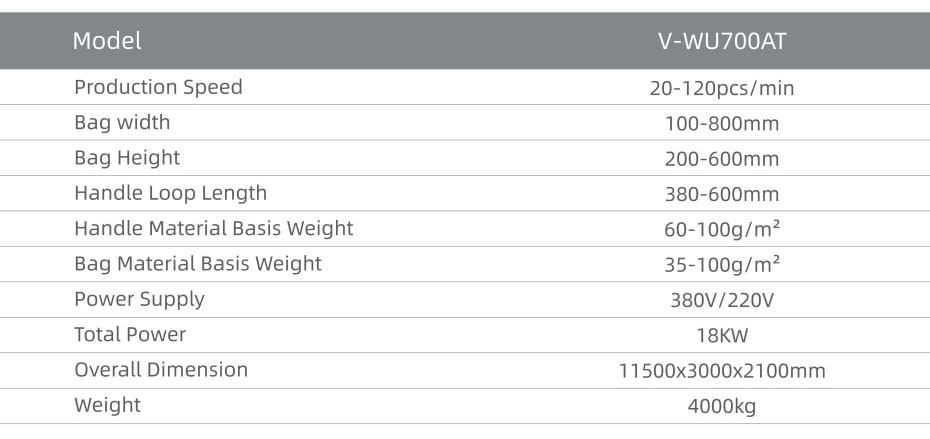The image size is (930, 439).
Task: Click the Bag width label
Action: tap(122, 122)
